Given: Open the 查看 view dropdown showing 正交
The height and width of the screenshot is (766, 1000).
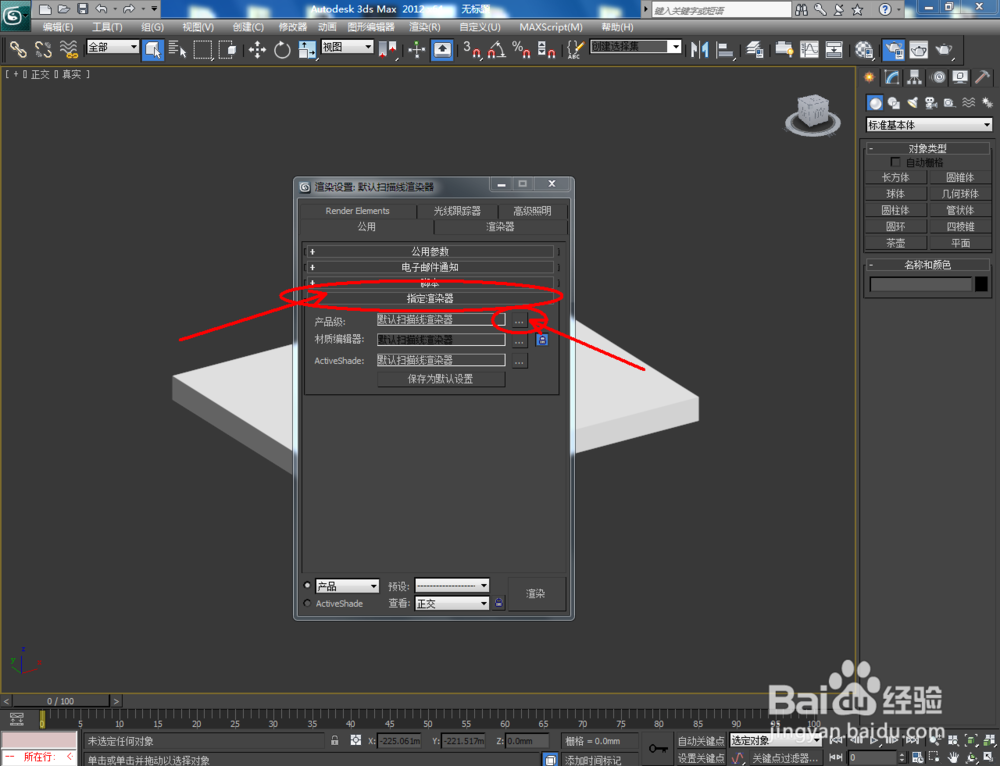Looking at the screenshot, I should point(452,603).
